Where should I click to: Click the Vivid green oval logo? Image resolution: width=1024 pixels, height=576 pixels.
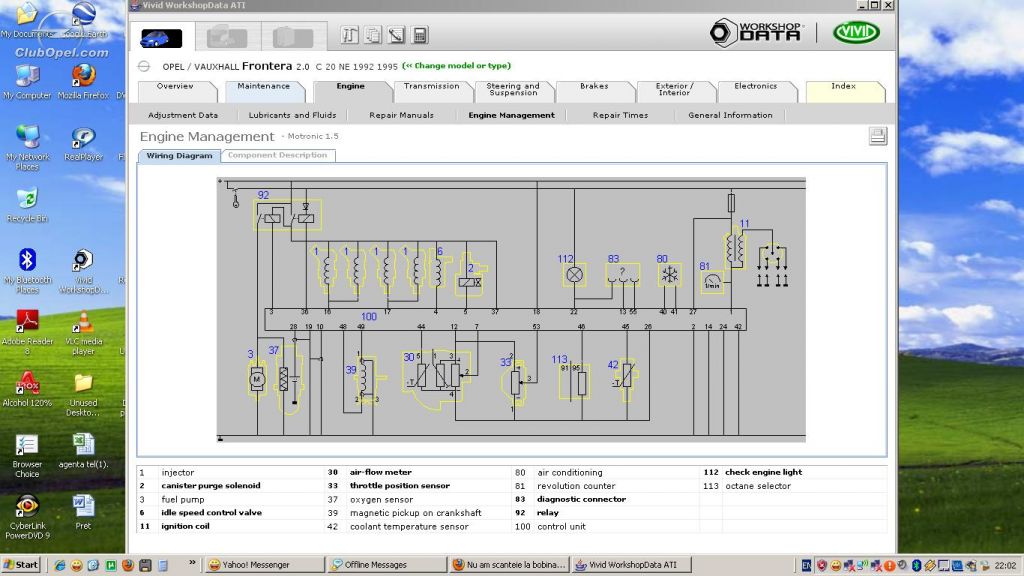point(856,33)
